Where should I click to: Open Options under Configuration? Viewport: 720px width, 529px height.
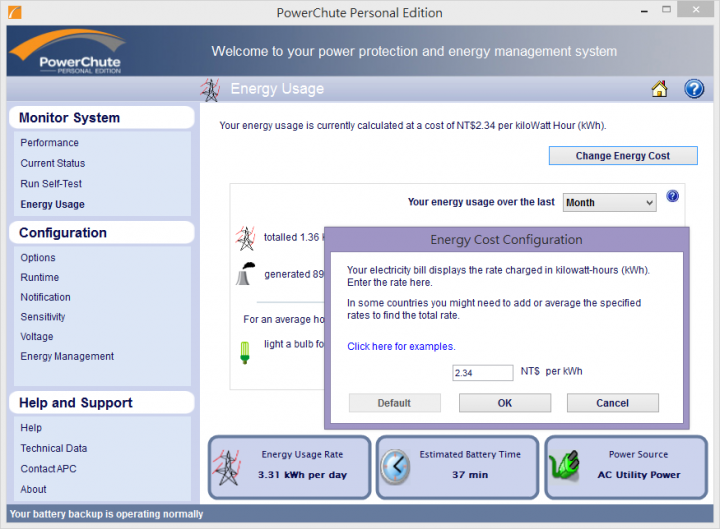38,258
